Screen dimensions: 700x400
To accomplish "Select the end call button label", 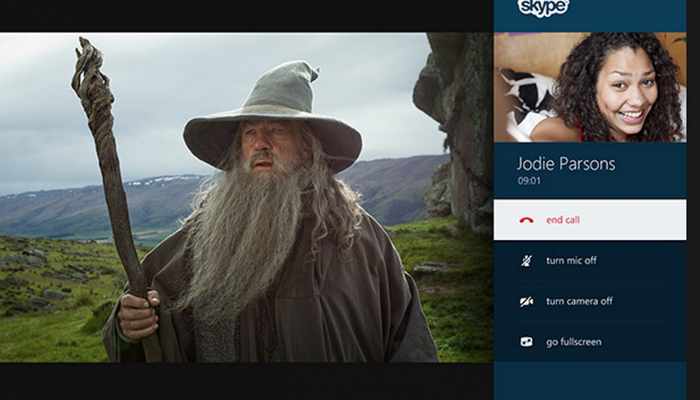I will coord(563,220).
